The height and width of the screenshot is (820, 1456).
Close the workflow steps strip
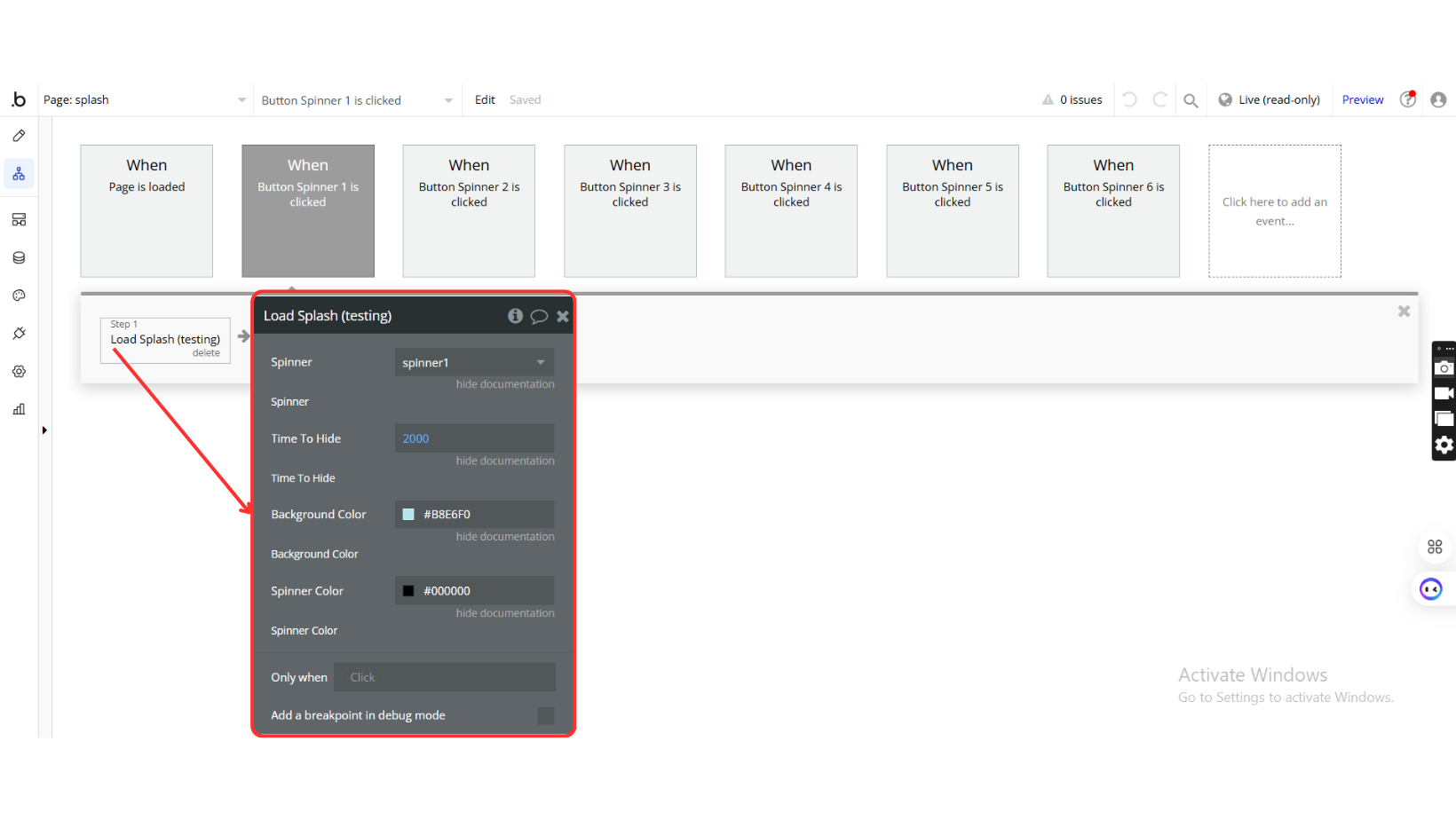(x=1404, y=311)
